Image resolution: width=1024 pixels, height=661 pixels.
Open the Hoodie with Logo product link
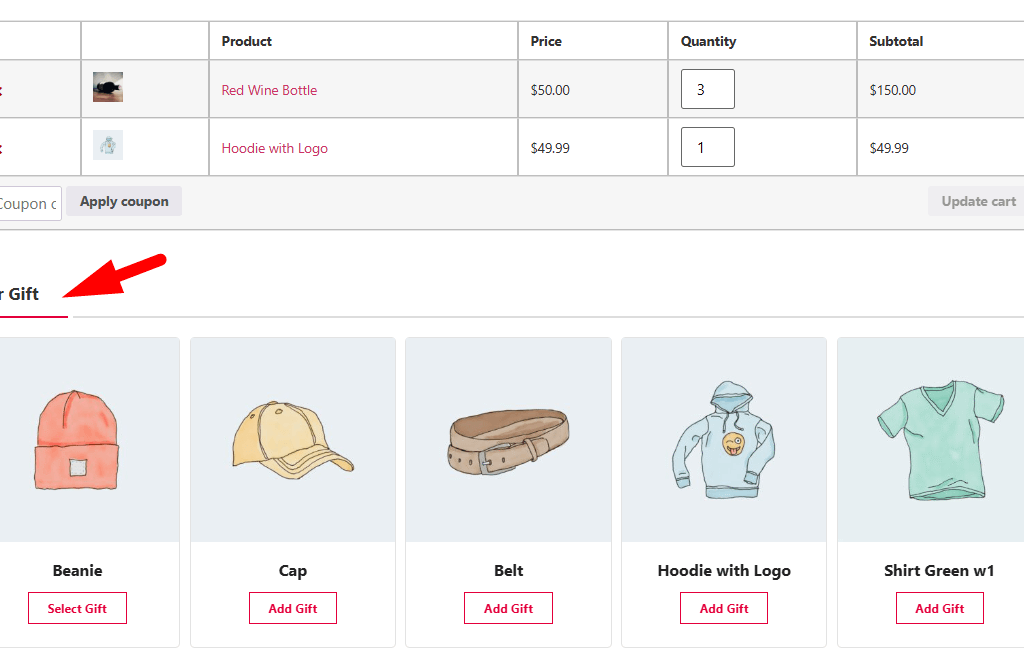click(274, 148)
